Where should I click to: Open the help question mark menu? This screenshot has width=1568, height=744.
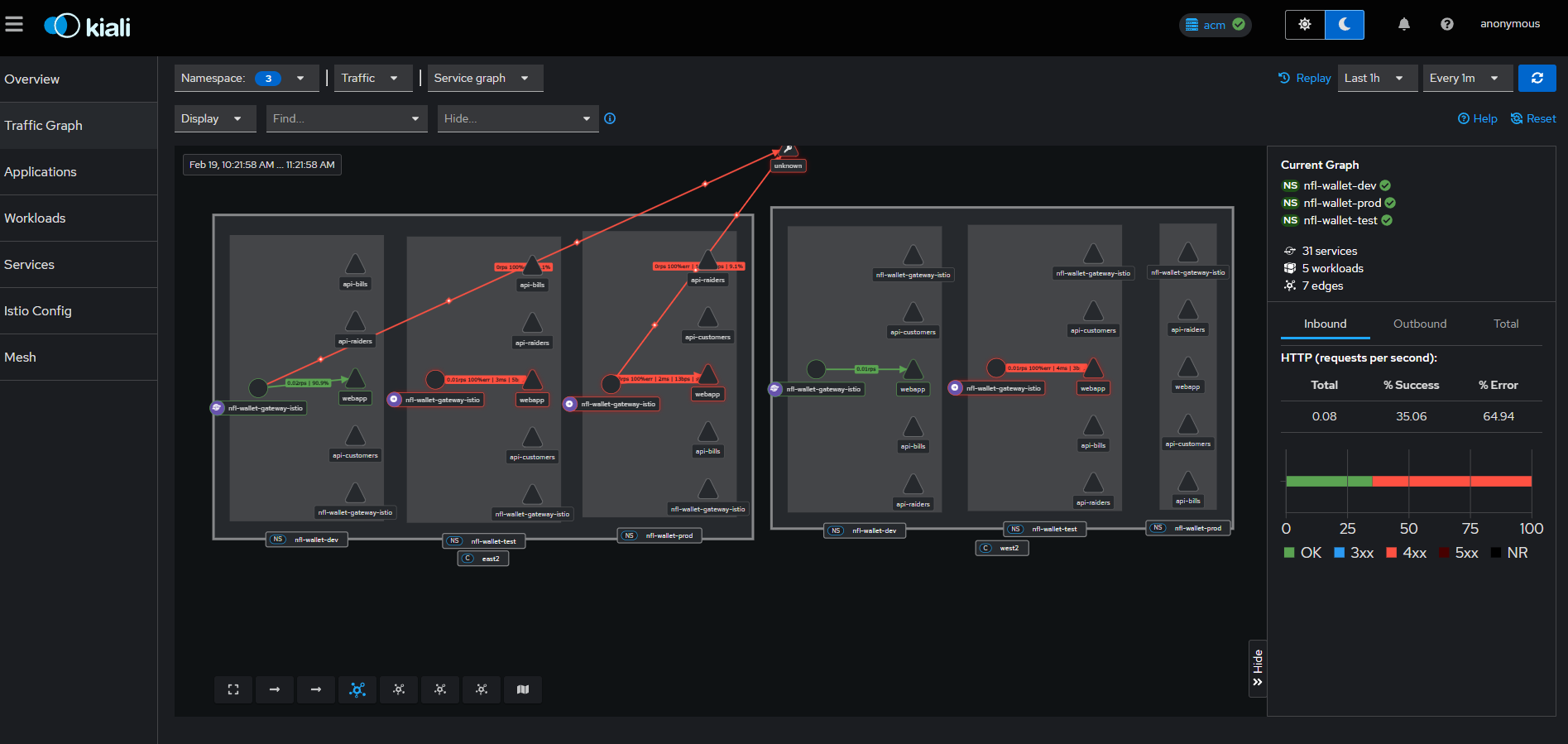[x=1446, y=24]
